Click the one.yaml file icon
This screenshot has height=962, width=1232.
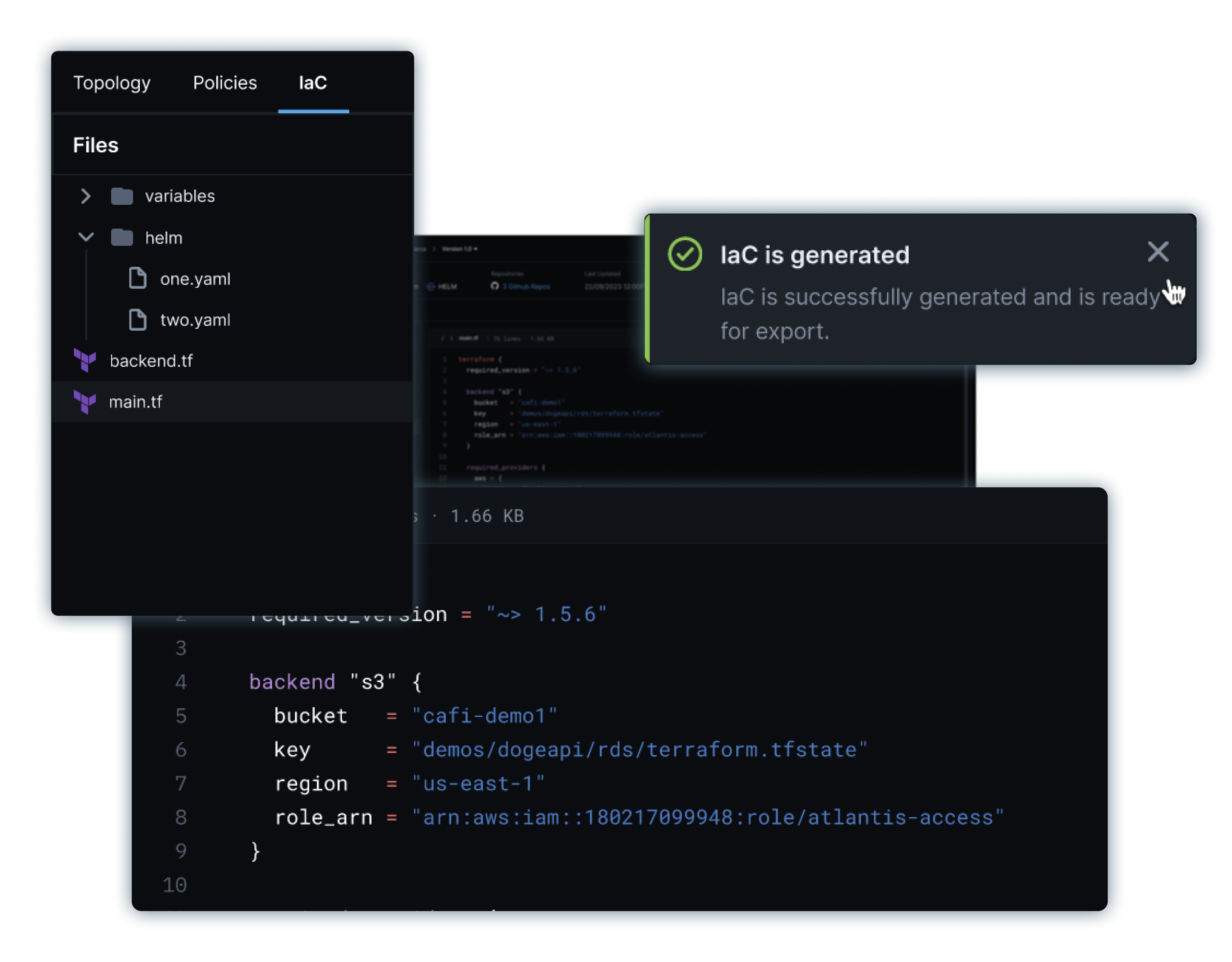138,278
